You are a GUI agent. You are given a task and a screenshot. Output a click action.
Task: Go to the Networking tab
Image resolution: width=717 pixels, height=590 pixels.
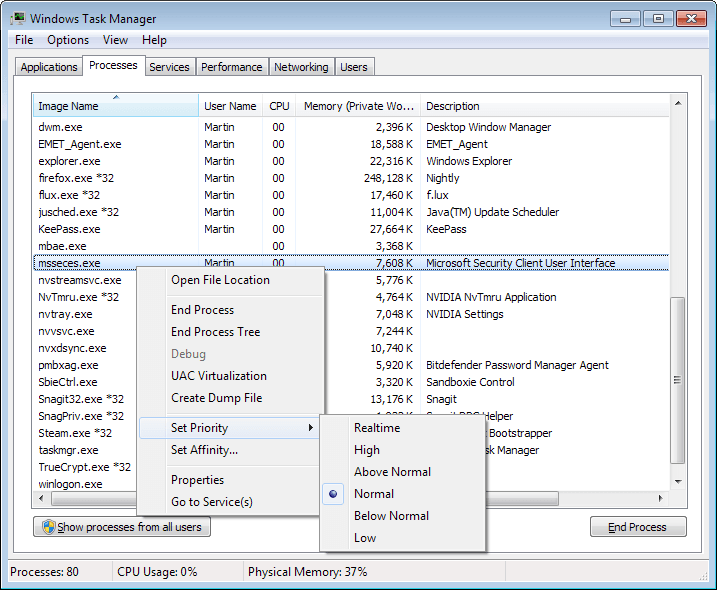tap(301, 67)
